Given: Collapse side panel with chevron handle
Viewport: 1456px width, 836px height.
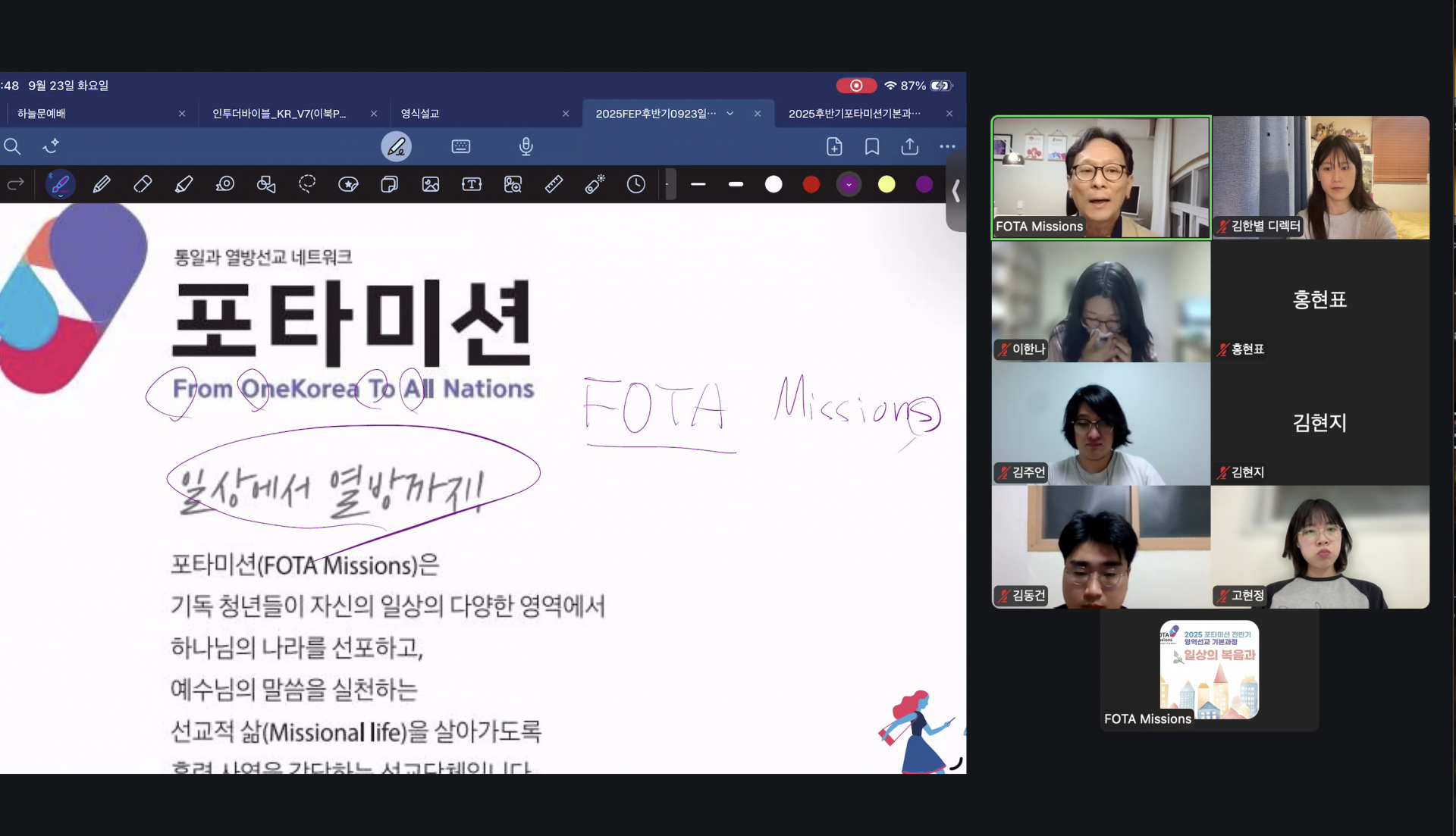Looking at the screenshot, I should 955,192.
